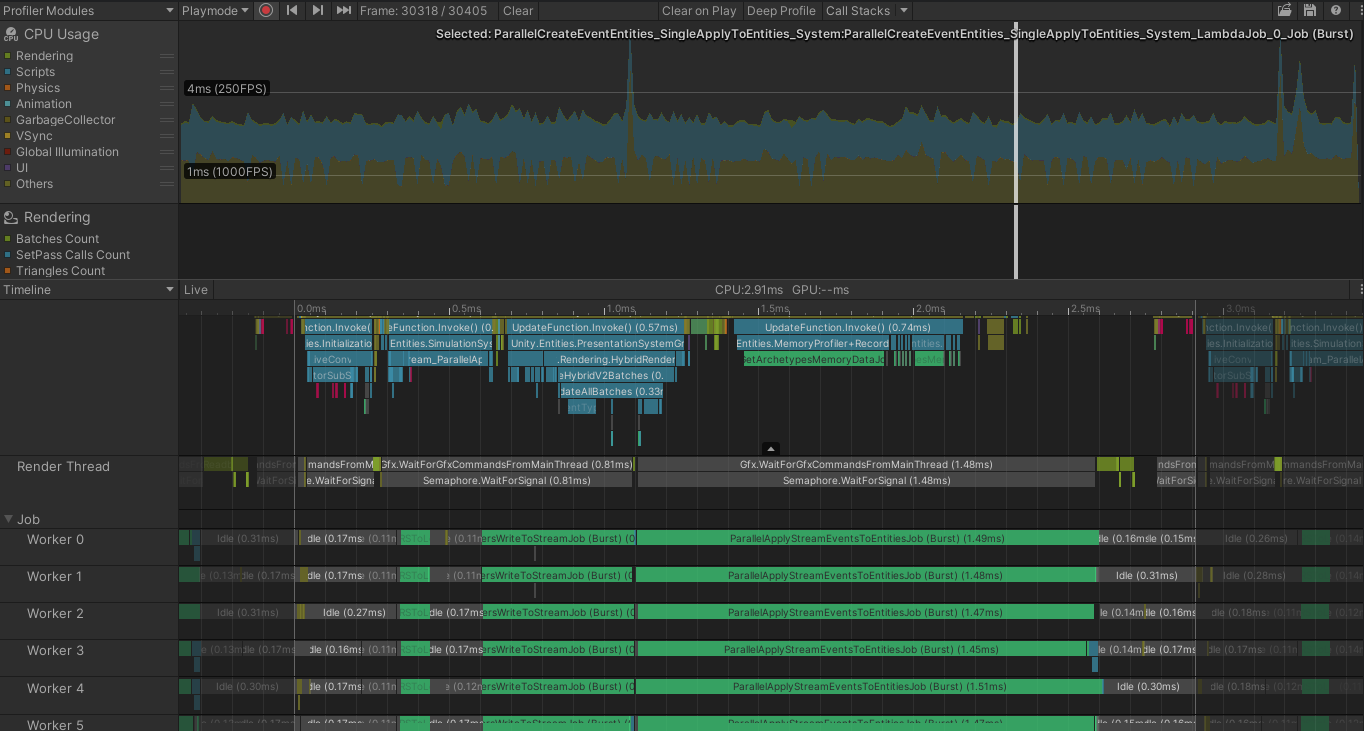Save profile data using the save icon
This screenshot has height=731, width=1364.
point(1311,10)
